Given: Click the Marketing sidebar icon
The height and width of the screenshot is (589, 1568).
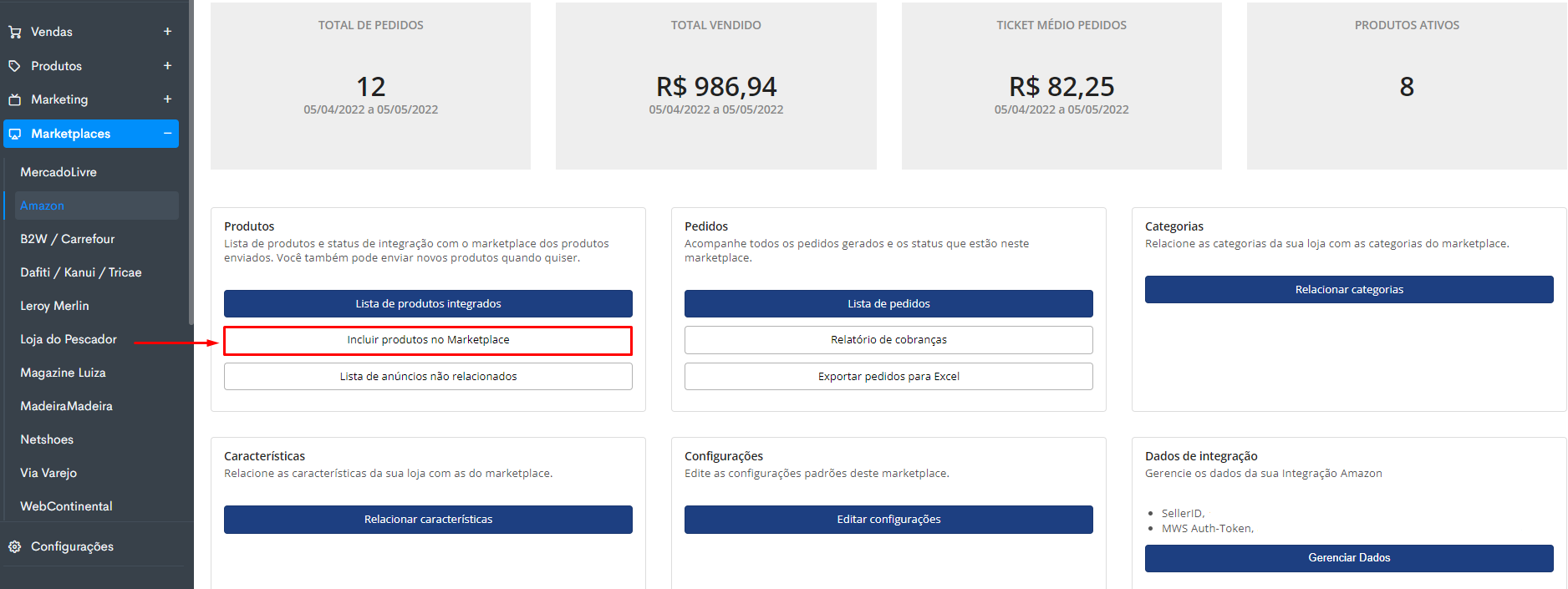Looking at the screenshot, I should pyautogui.click(x=15, y=99).
